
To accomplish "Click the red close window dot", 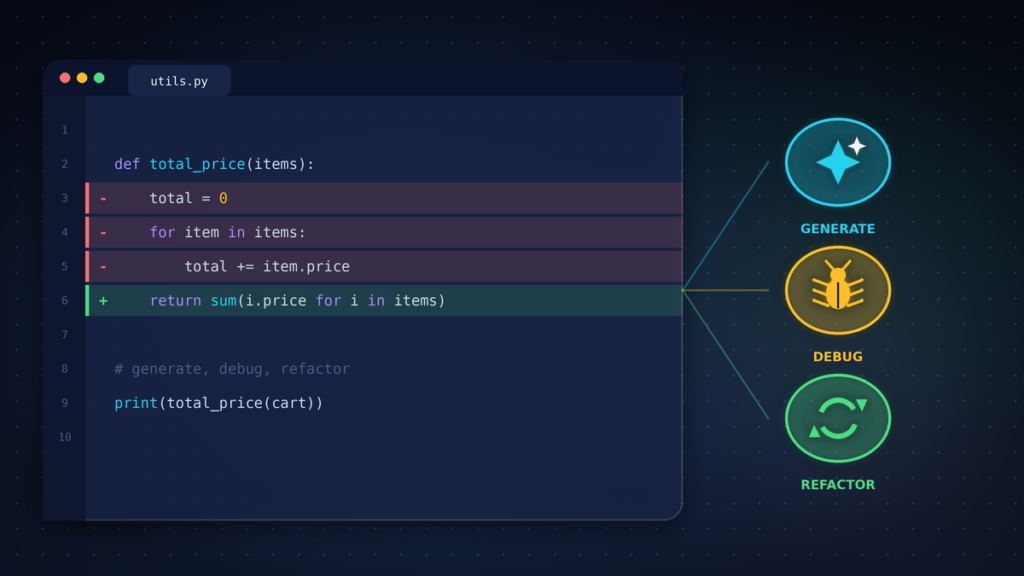I will pos(65,78).
